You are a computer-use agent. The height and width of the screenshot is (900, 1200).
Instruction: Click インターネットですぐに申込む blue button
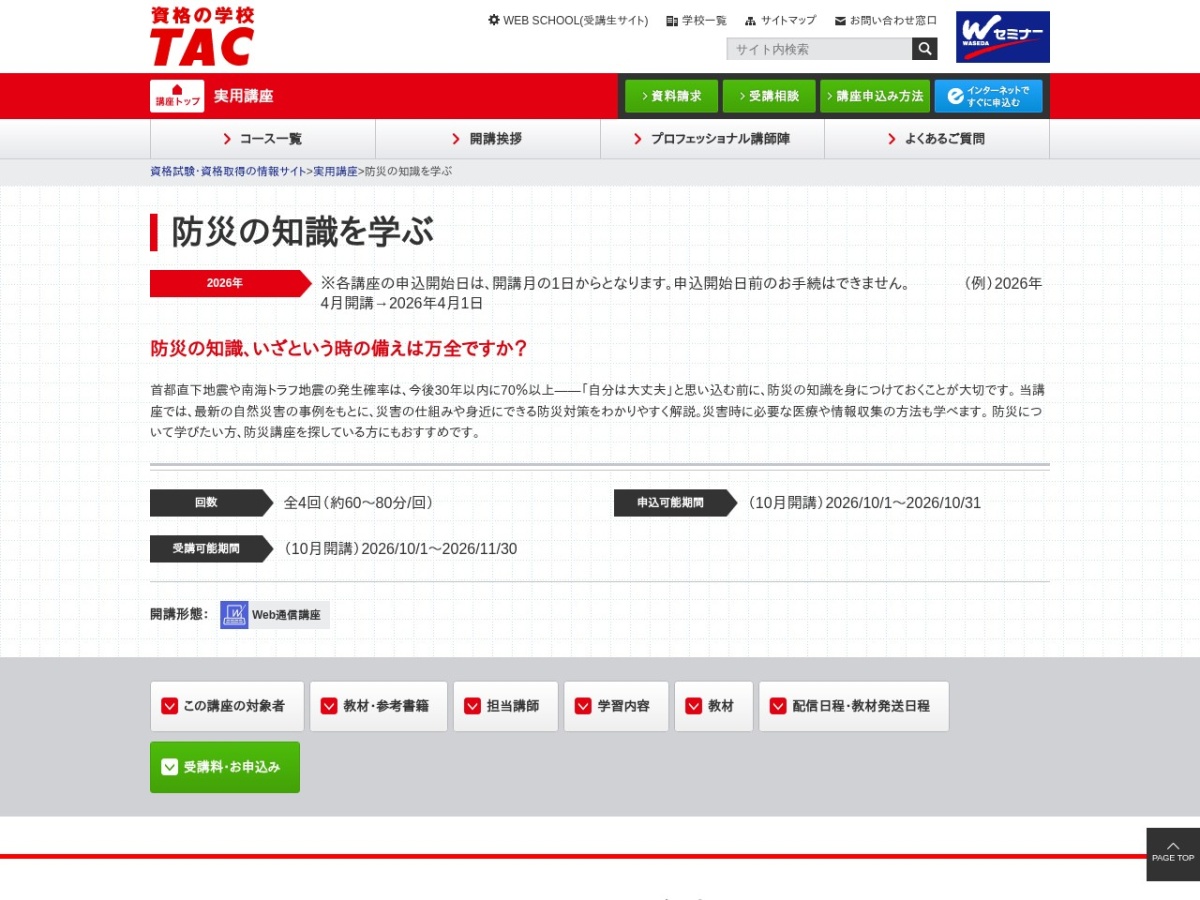(x=988, y=96)
